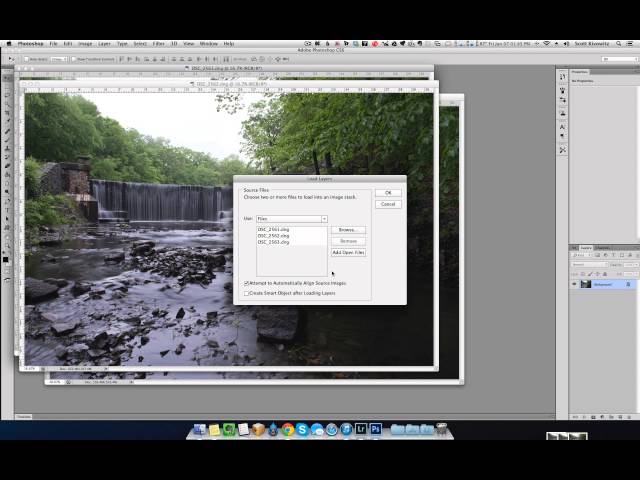This screenshot has width=640, height=480.
Task: Click the Add Open Files button
Action: click(x=348, y=253)
